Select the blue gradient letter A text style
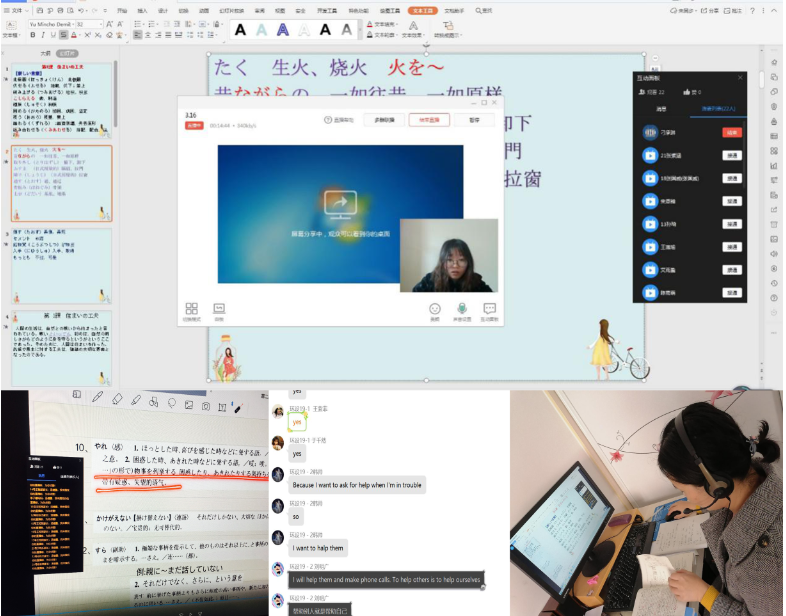Viewport: 786px width, 616px height. (x=262, y=30)
